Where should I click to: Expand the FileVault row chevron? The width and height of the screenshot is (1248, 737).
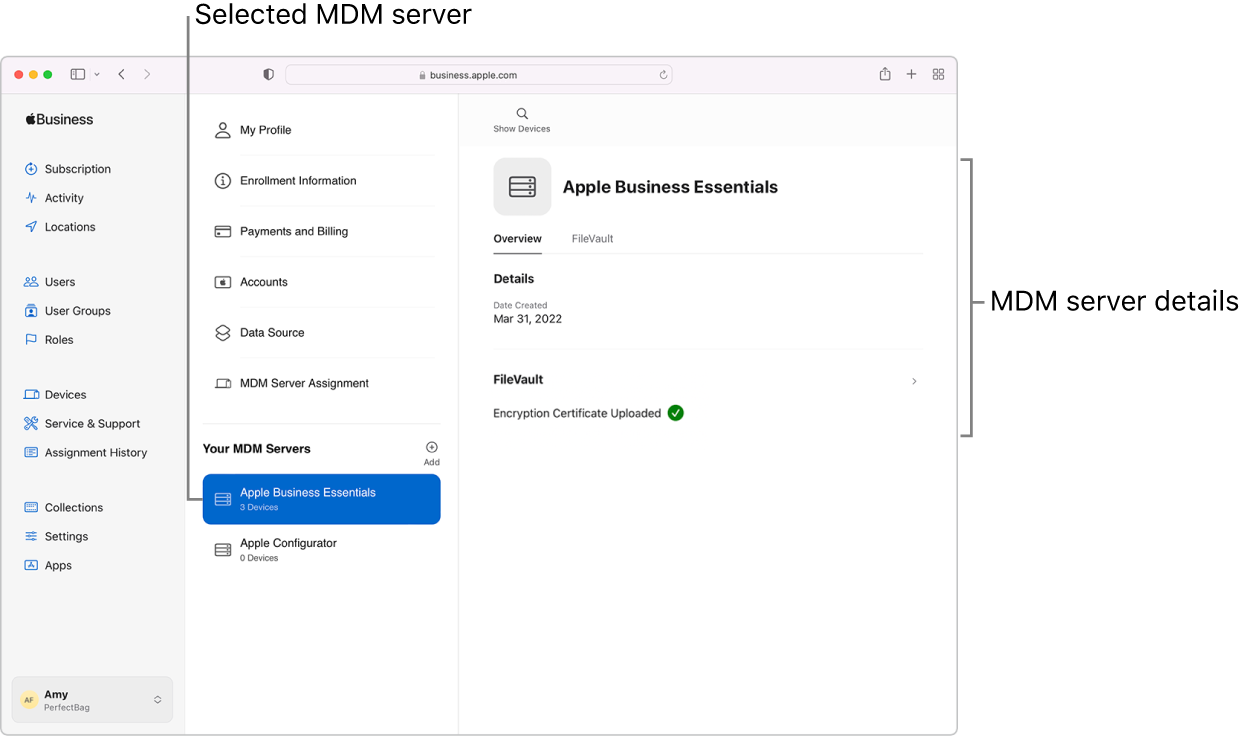pos(913,381)
